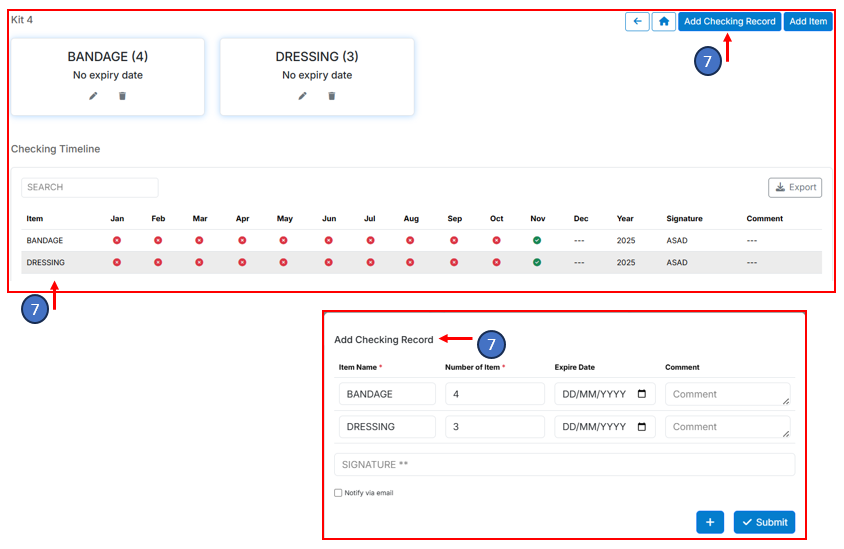
Task: Go to home via house icon
Action: click(x=664, y=21)
